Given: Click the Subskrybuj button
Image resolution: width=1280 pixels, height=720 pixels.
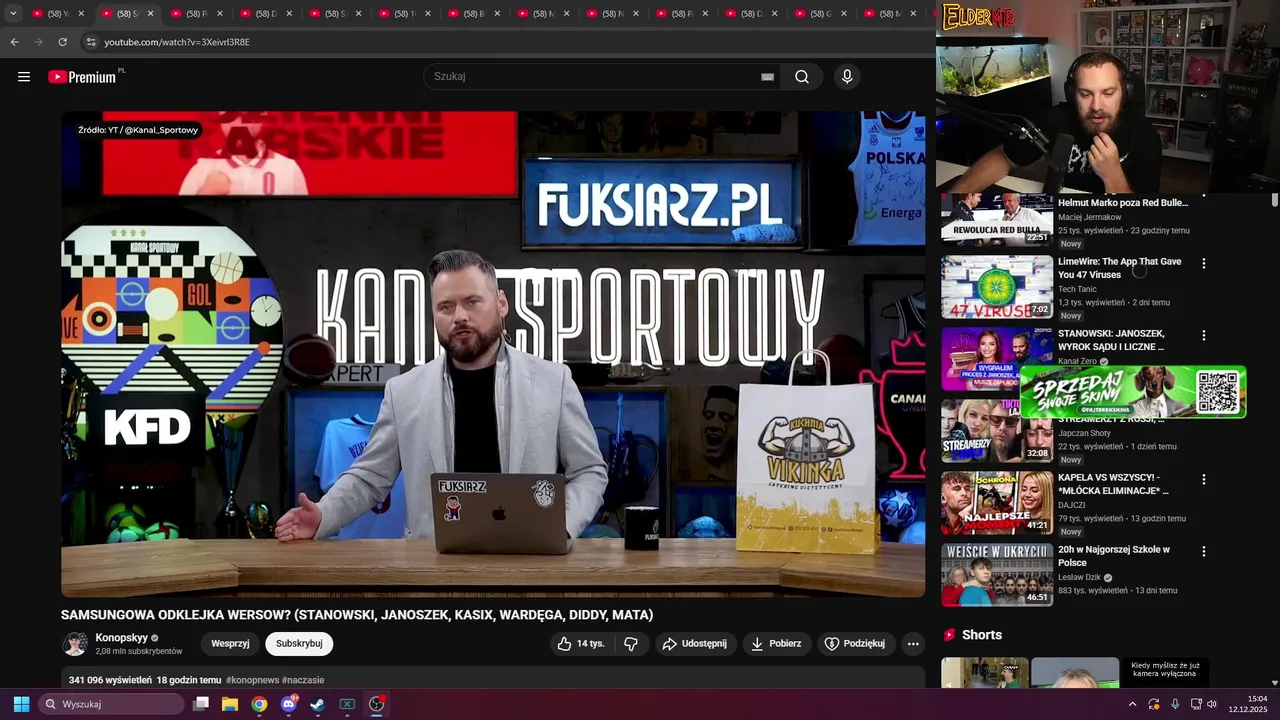Looking at the screenshot, I should click(x=299, y=644).
